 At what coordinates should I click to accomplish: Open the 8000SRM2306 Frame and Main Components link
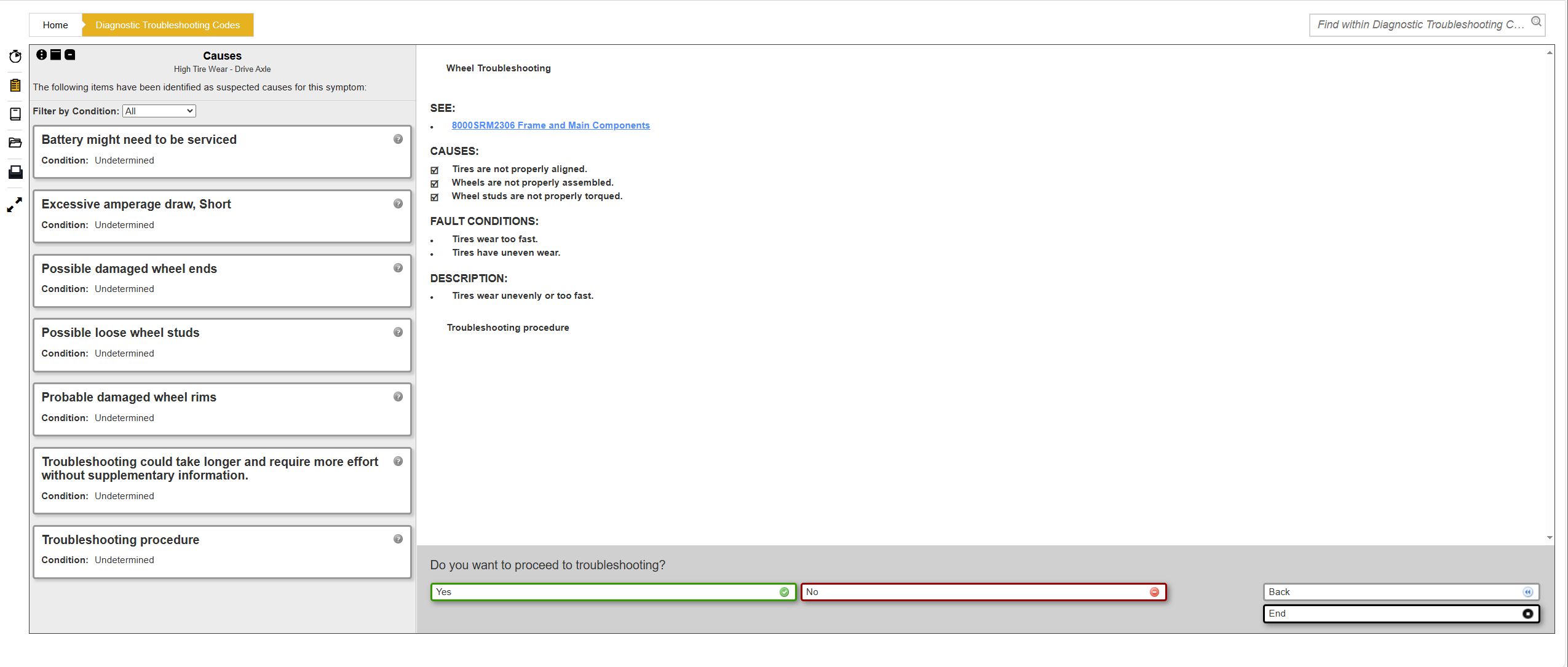[550, 125]
